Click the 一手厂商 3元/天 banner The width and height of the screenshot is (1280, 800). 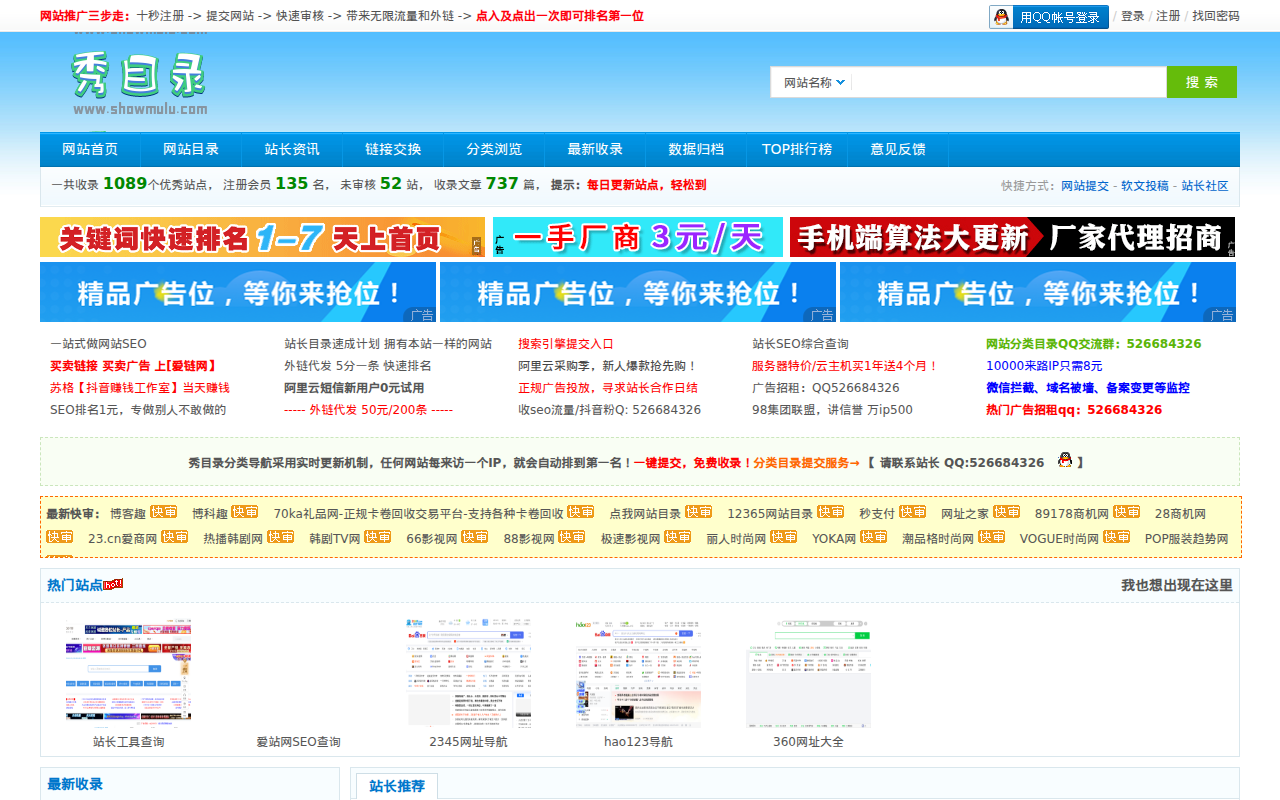pyautogui.click(x=638, y=237)
